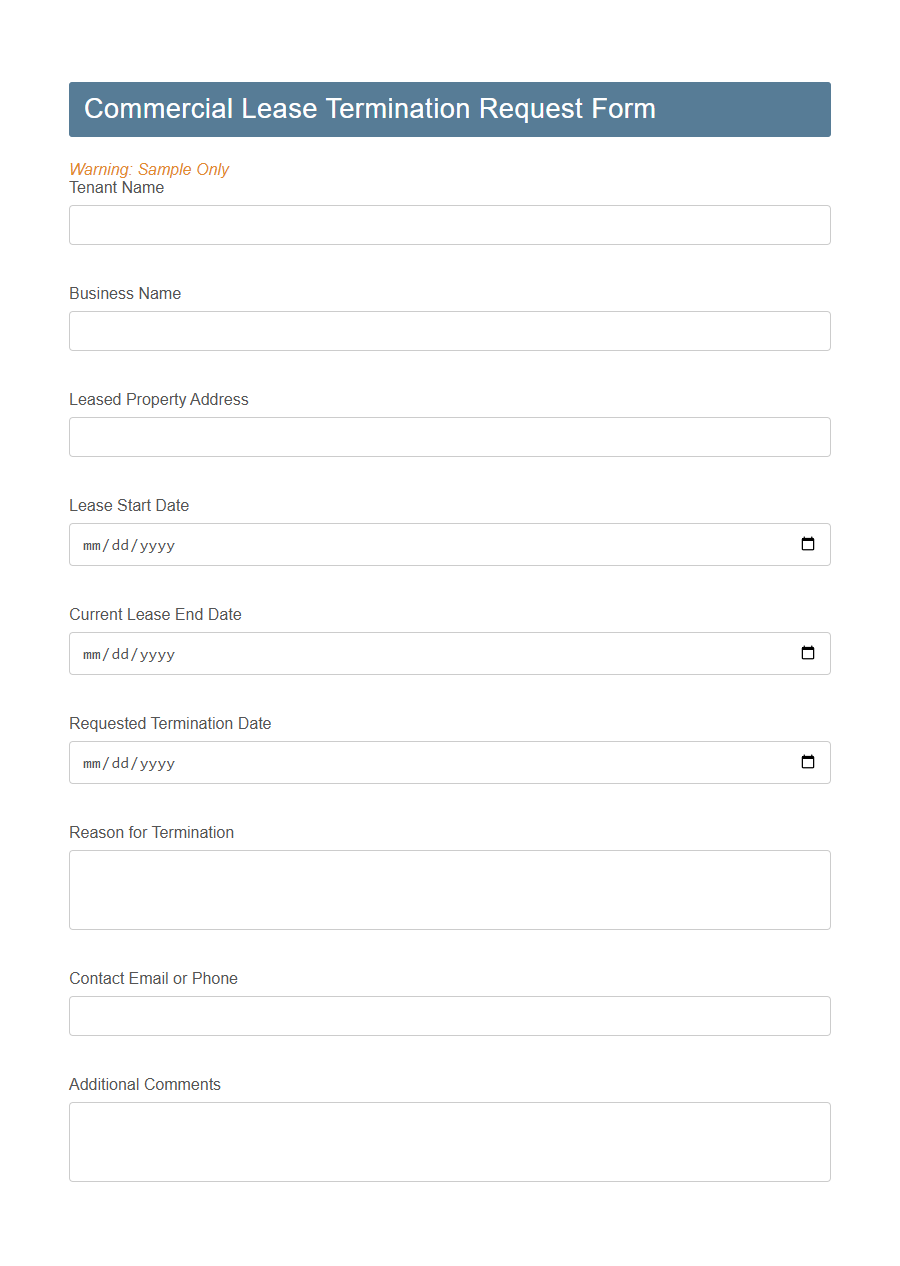The height and width of the screenshot is (1266, 900).
Task: Open the Requested Termination Date calendar picker
Action: pos(807,762)
